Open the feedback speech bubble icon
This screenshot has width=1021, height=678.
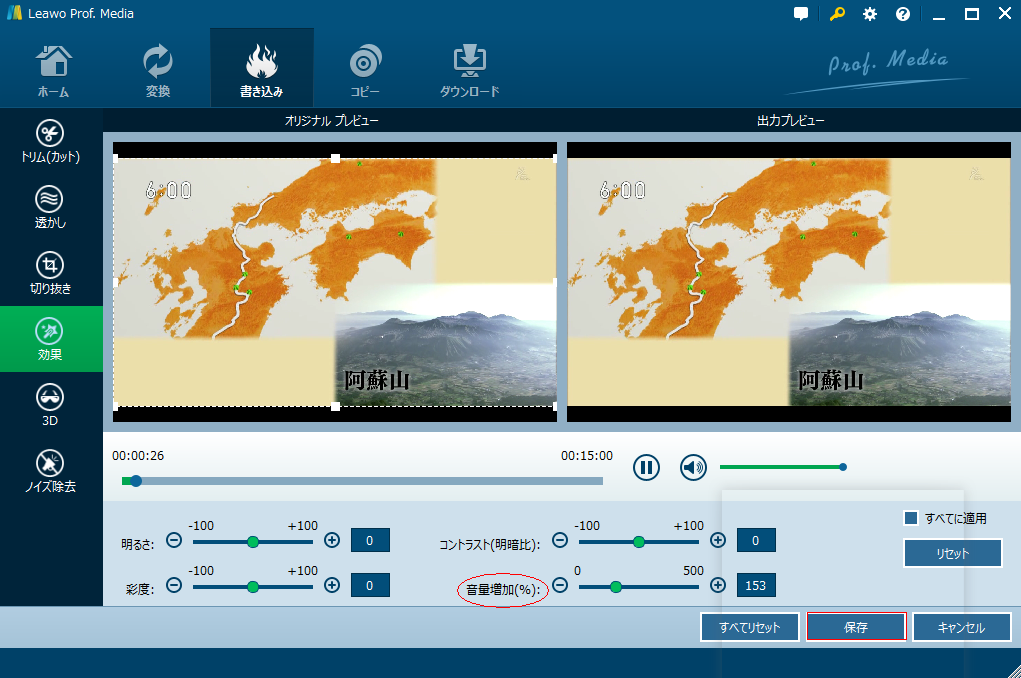(x=801, y=14)
